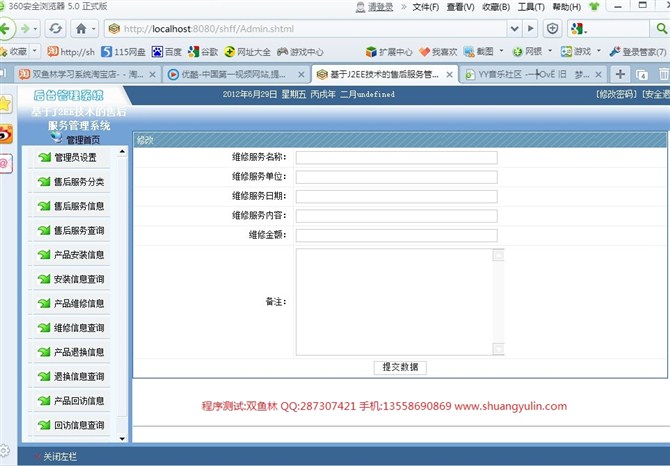
Task: Click the gear settings icon bottom left
Action: (5, 450)
